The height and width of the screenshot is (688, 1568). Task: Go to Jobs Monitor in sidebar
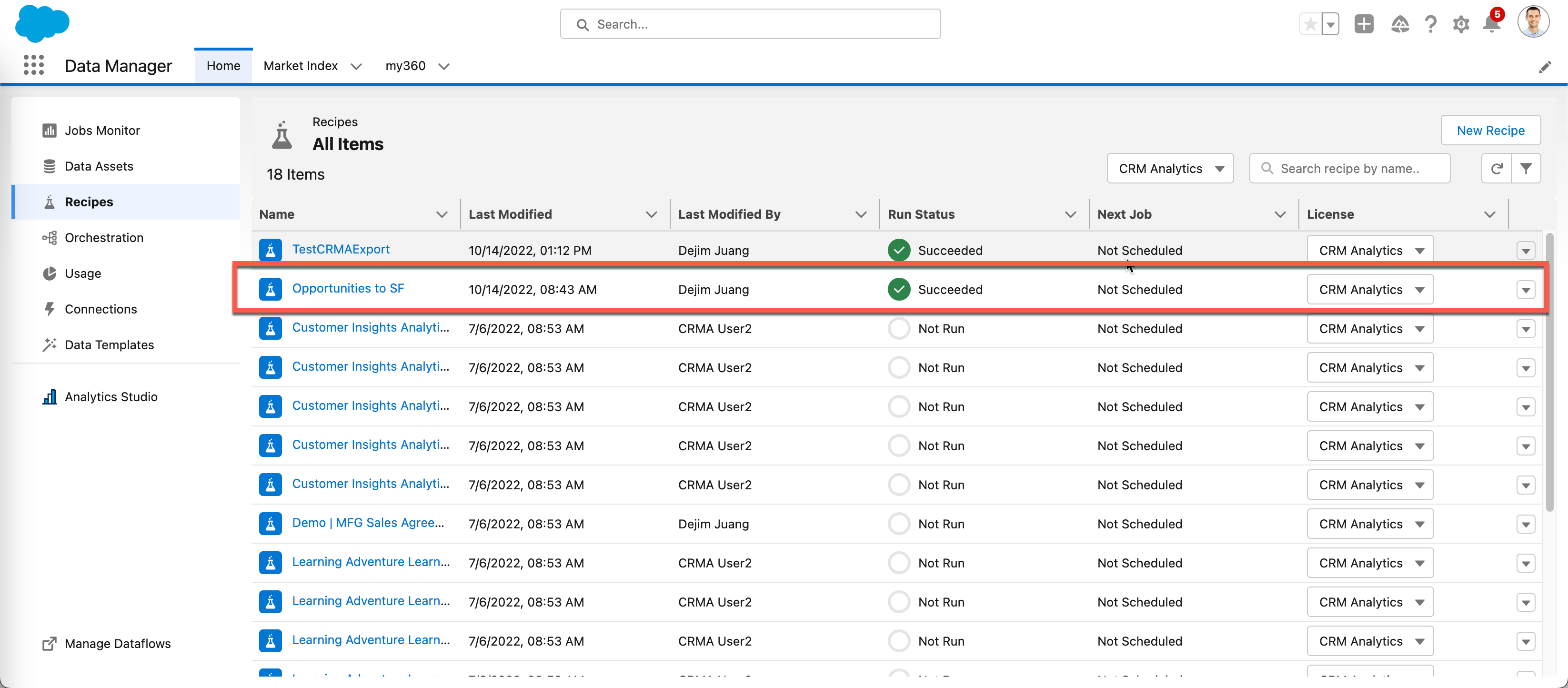pos(102,130)
